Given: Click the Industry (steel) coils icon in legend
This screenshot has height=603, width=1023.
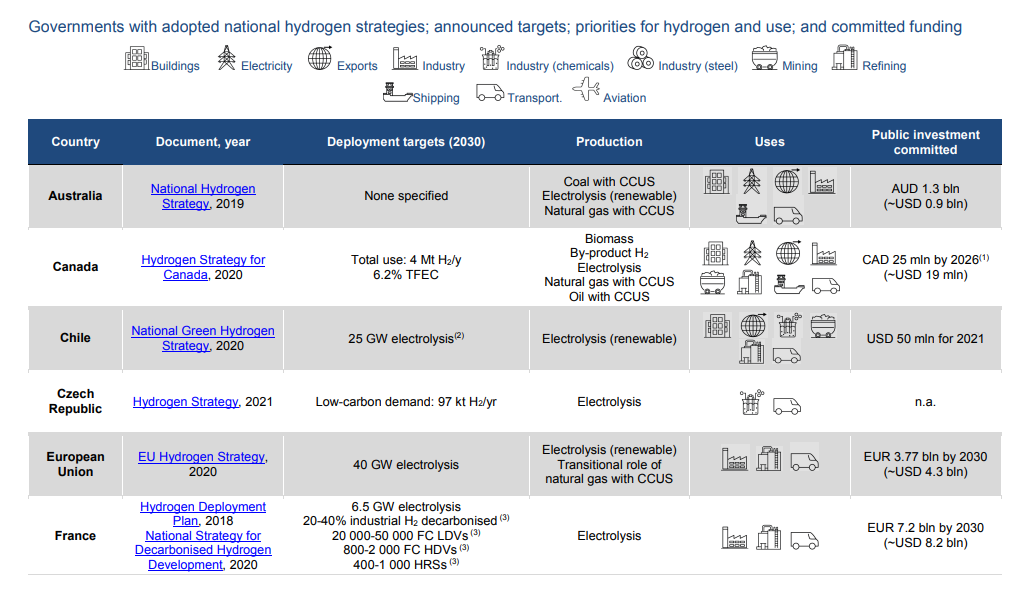Looking at the screenshot, I should 641,58.
